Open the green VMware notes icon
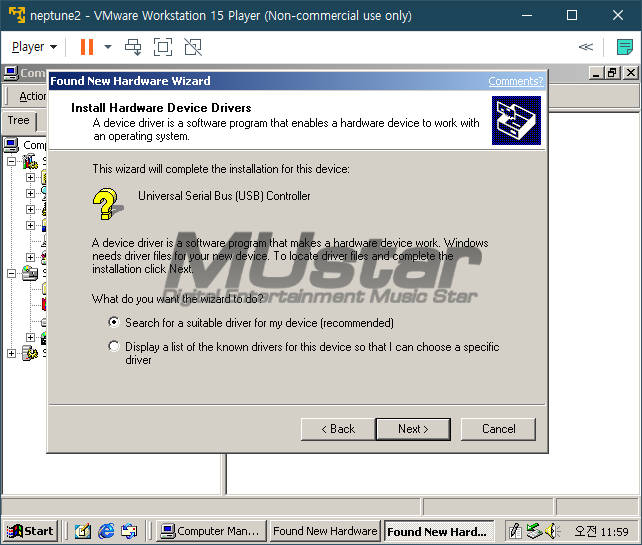The height and width of the screenshot is (545, 642). tap(625, 47)
